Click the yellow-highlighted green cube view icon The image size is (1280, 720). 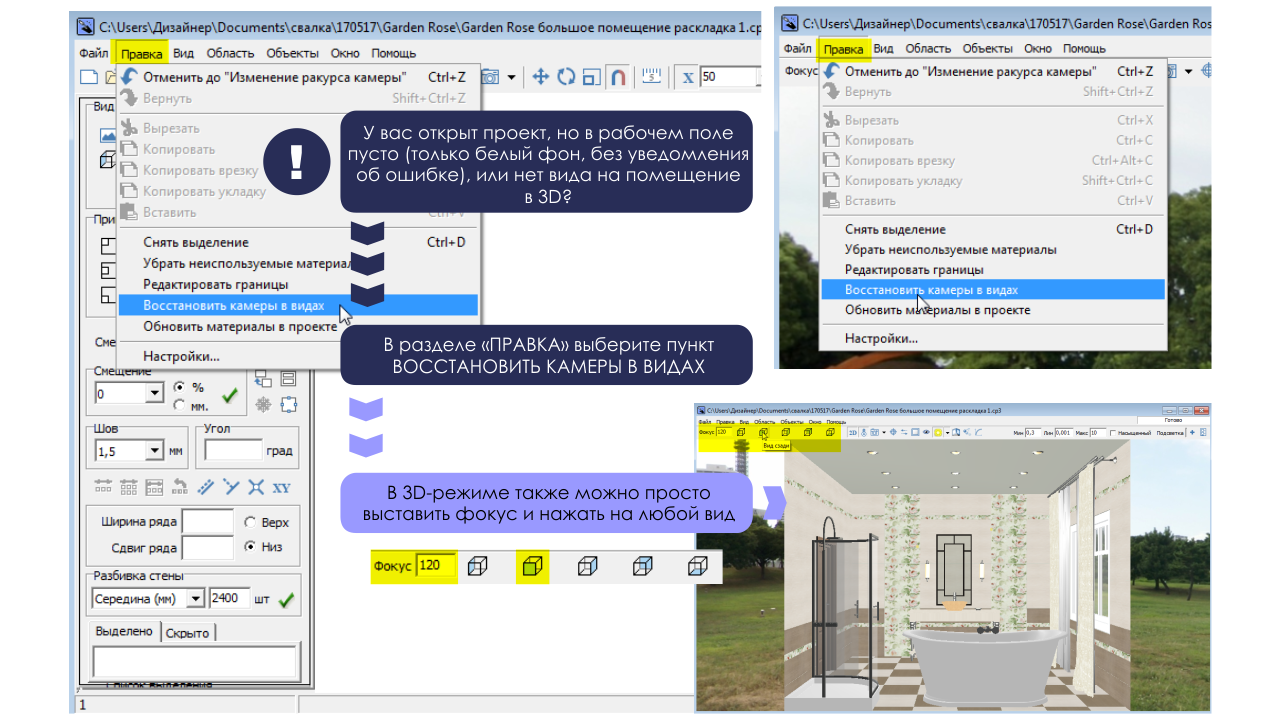coord(532,567)
